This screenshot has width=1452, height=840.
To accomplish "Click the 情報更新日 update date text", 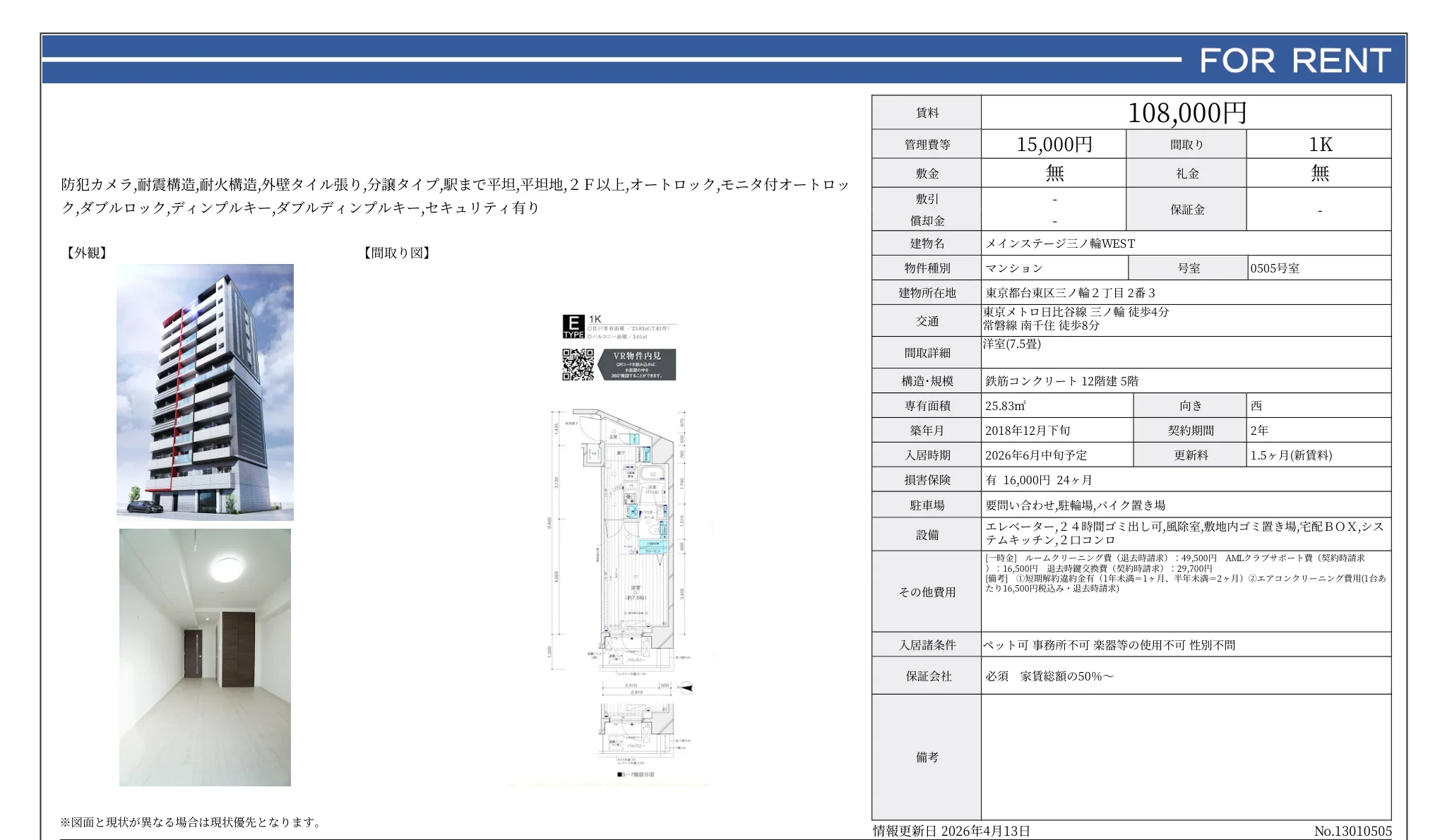I will pyautogui.click(x=951, y=831).
